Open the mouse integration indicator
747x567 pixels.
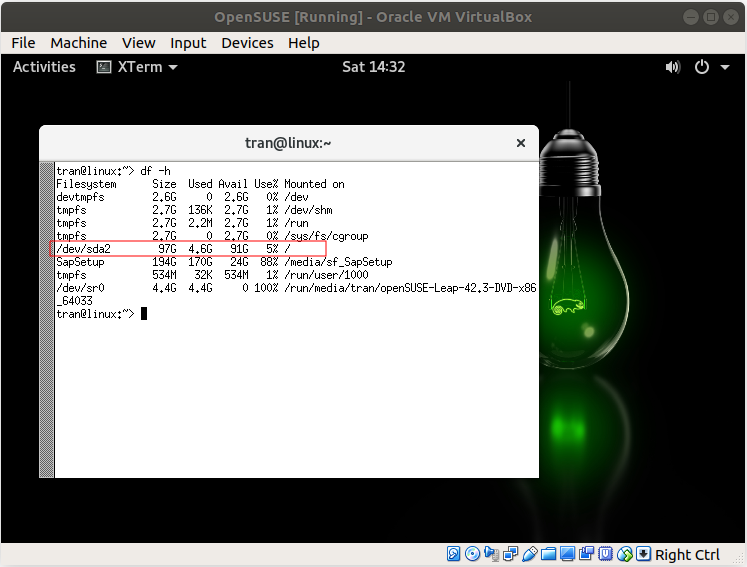[x=625, y=554]
